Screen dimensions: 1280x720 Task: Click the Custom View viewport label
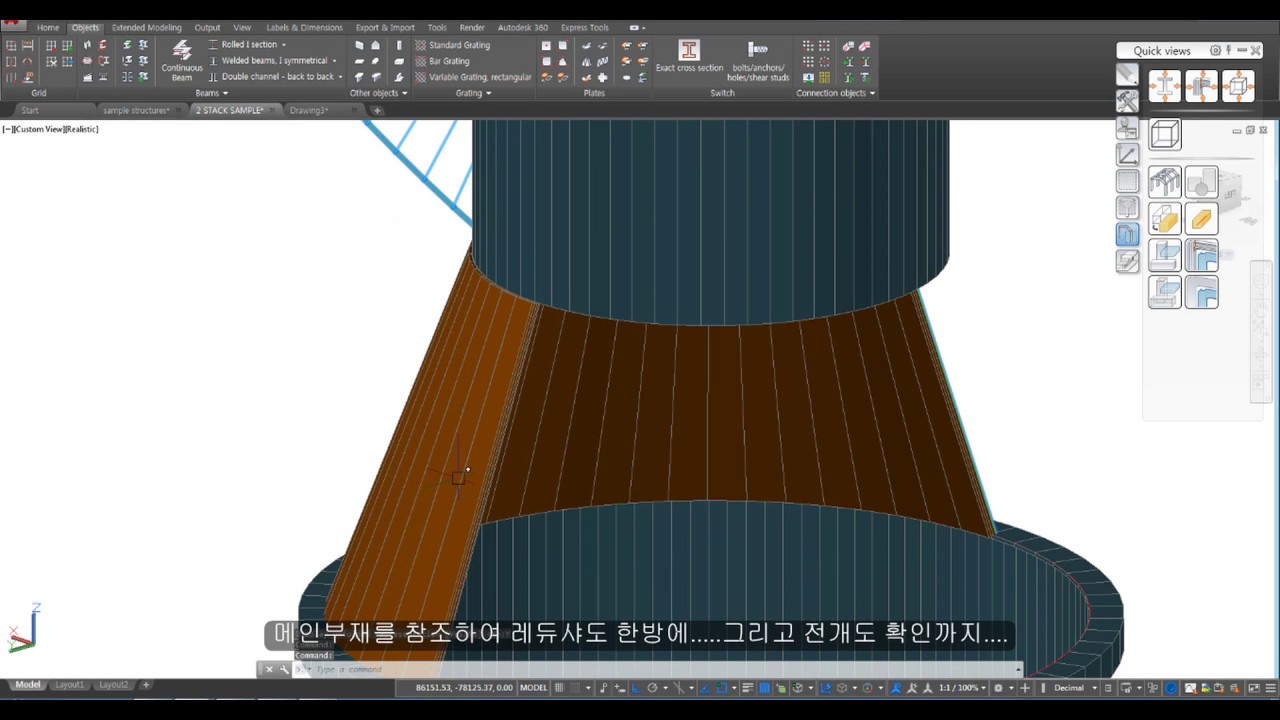pyautogui.click(x=41, y=129)
